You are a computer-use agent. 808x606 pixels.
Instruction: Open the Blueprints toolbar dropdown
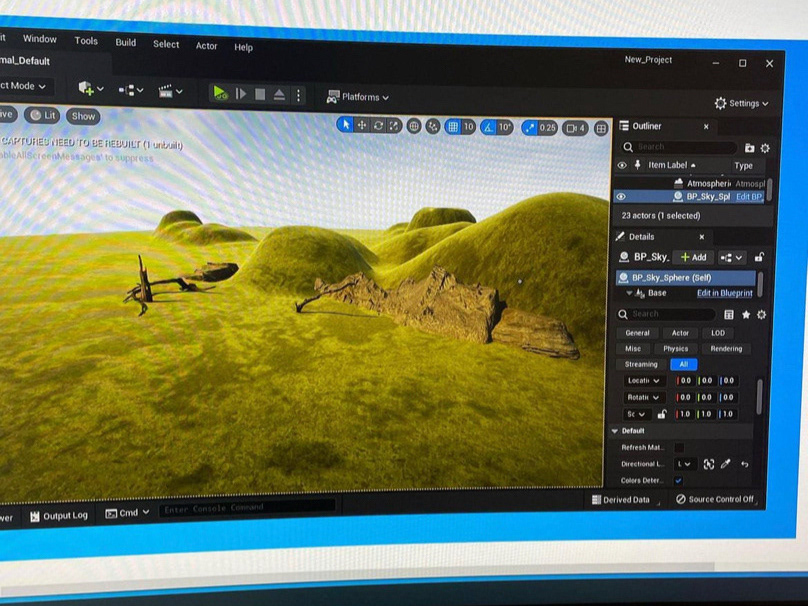point(131,90)
